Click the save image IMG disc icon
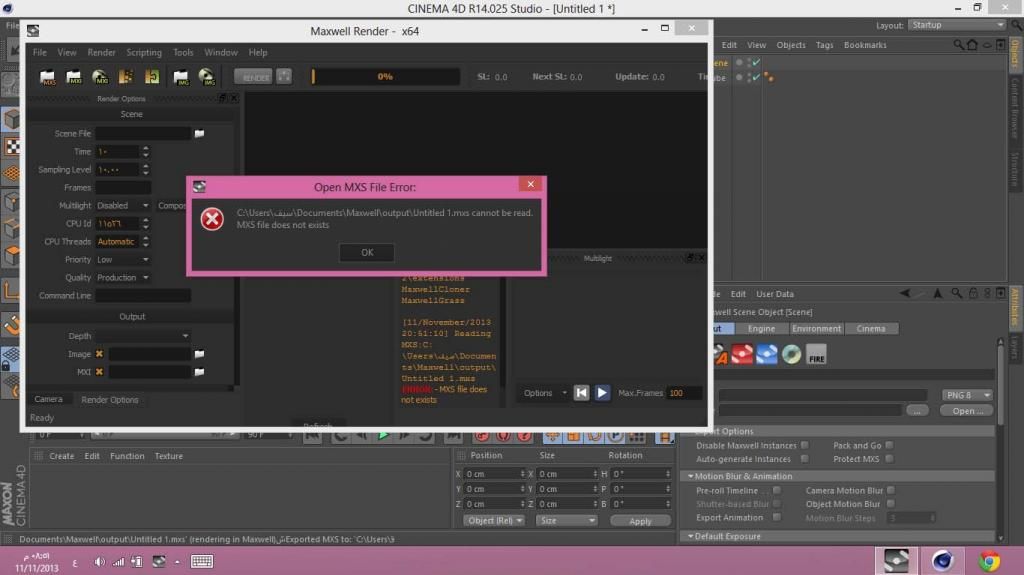This screenshot has height=575, width=1024. pyautogui.click(x=206, y=77)
